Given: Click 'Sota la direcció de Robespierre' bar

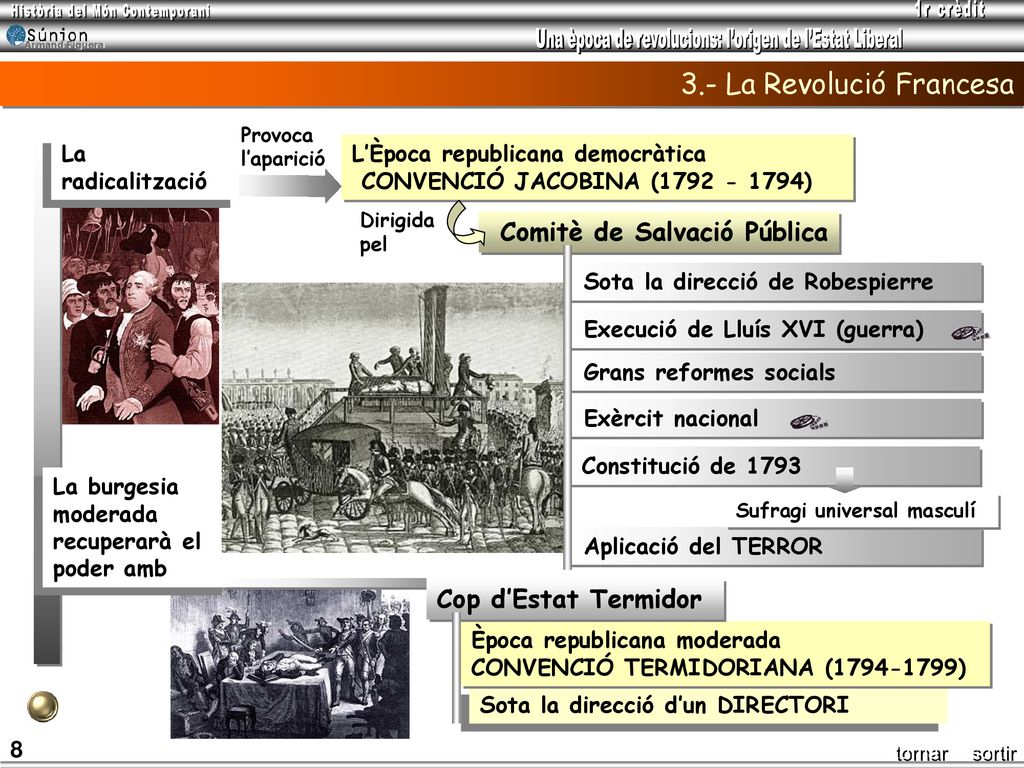Looking at the screenshot, I should 776,282.
